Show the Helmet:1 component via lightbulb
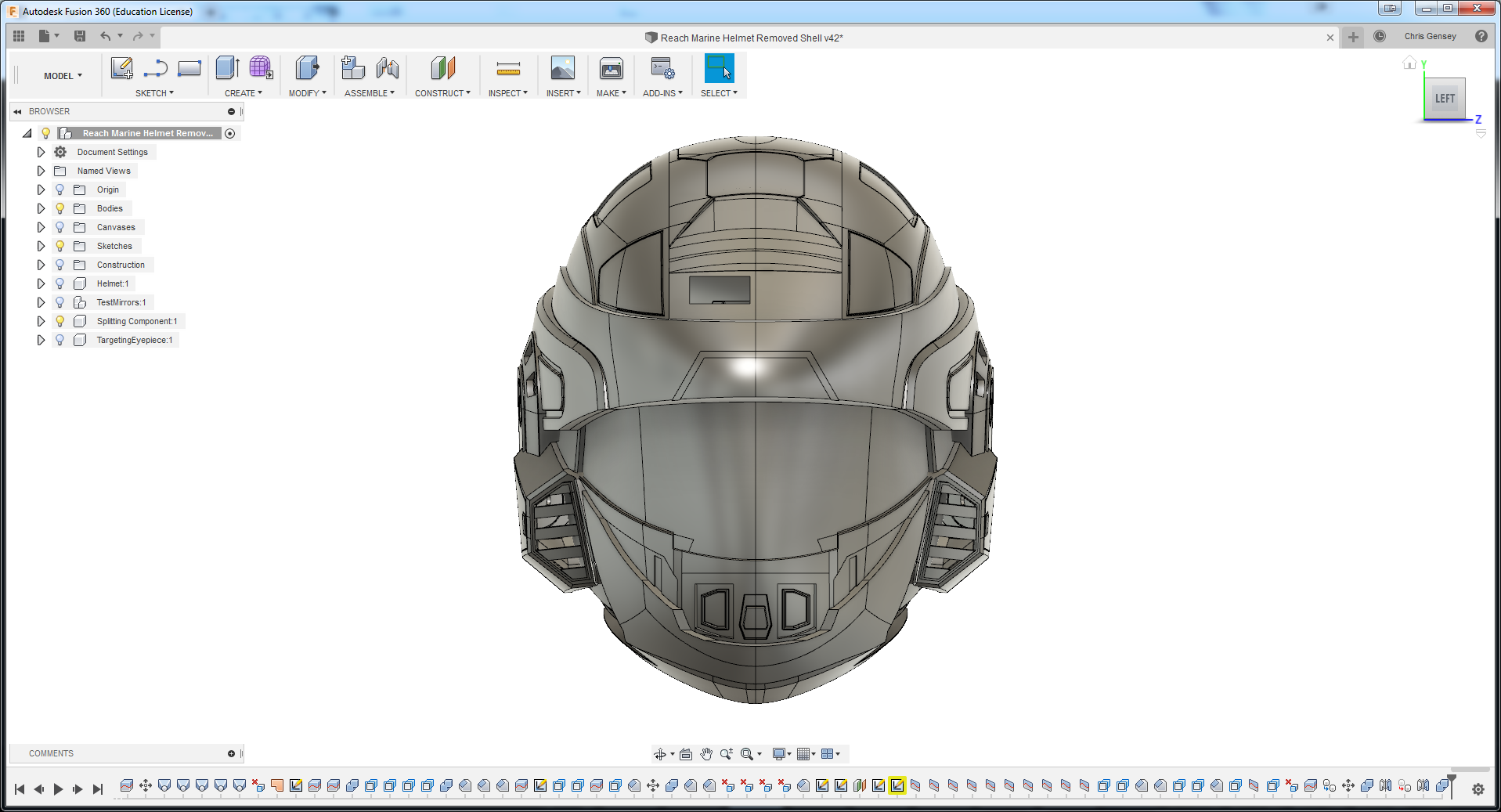The height and width of the screenshot is (812, 1501). (60, 283)
